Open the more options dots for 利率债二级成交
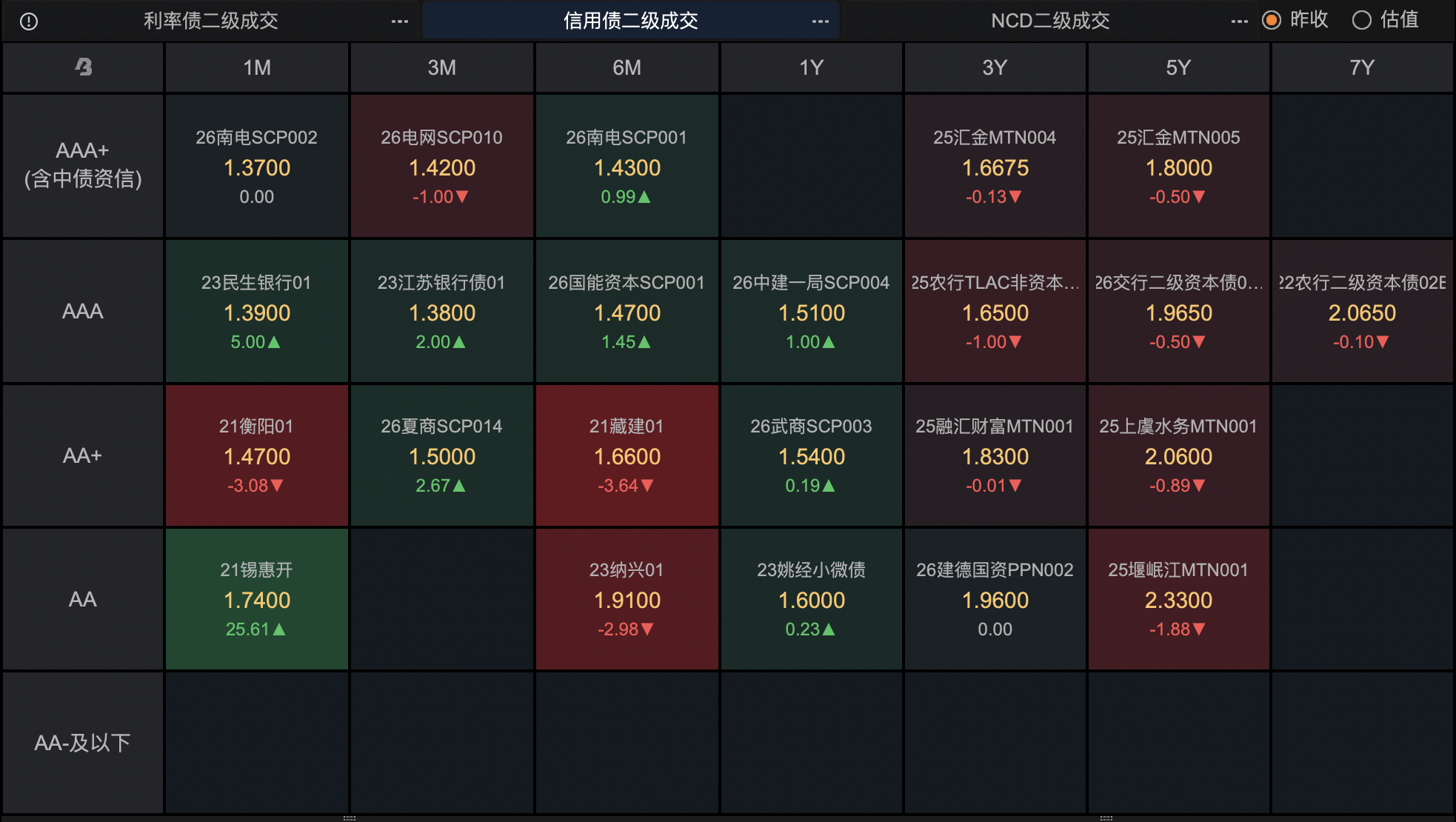Viewport: 1456px width, 822px height. (x=400, y=21)
